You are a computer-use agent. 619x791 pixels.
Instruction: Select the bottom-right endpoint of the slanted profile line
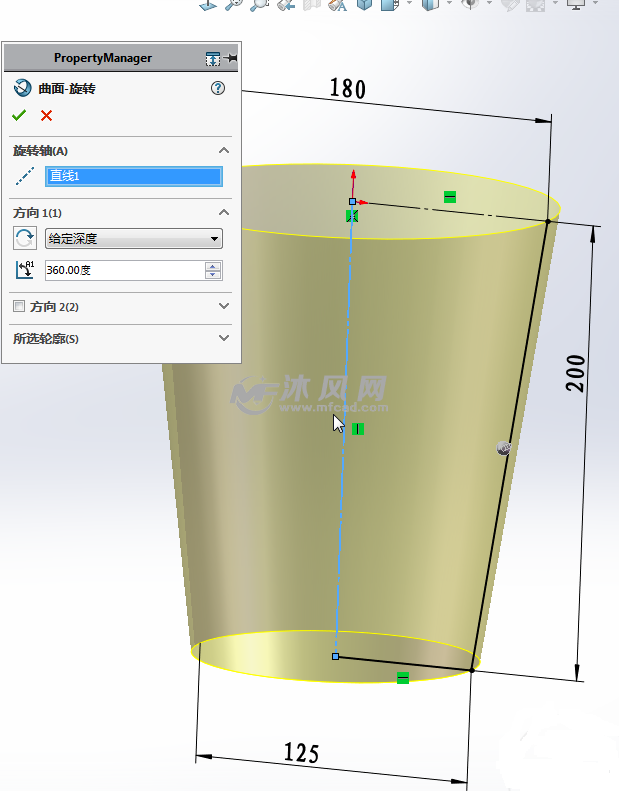tap(472, 670)
